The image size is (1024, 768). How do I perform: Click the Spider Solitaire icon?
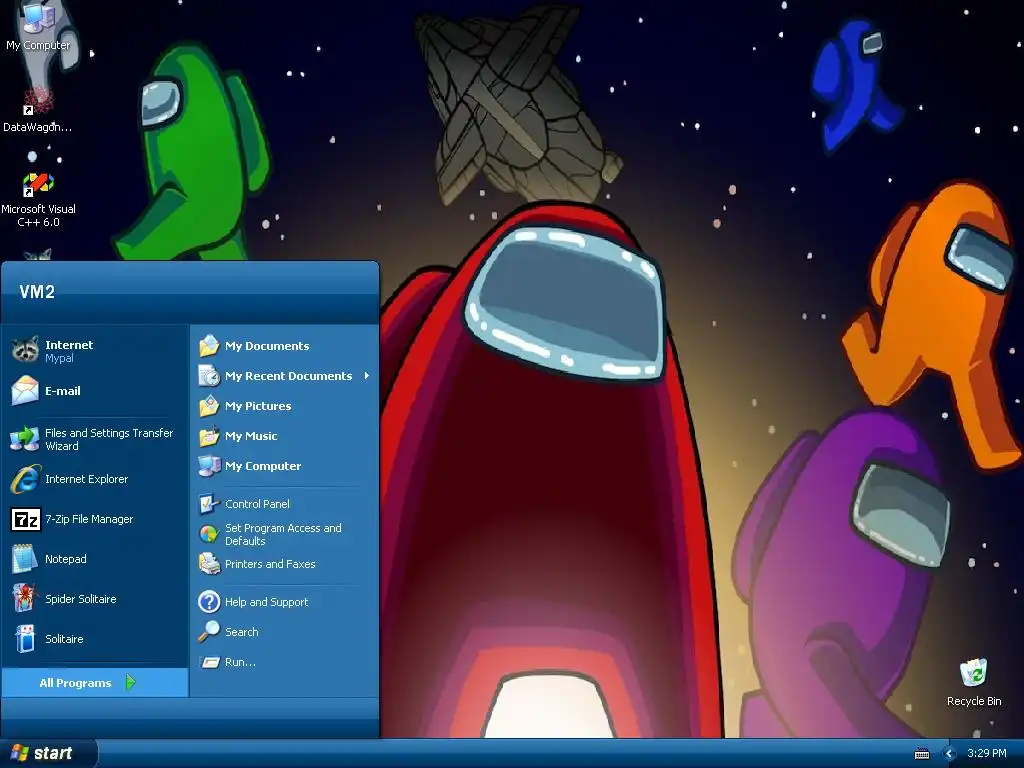(x=24, y=598)
